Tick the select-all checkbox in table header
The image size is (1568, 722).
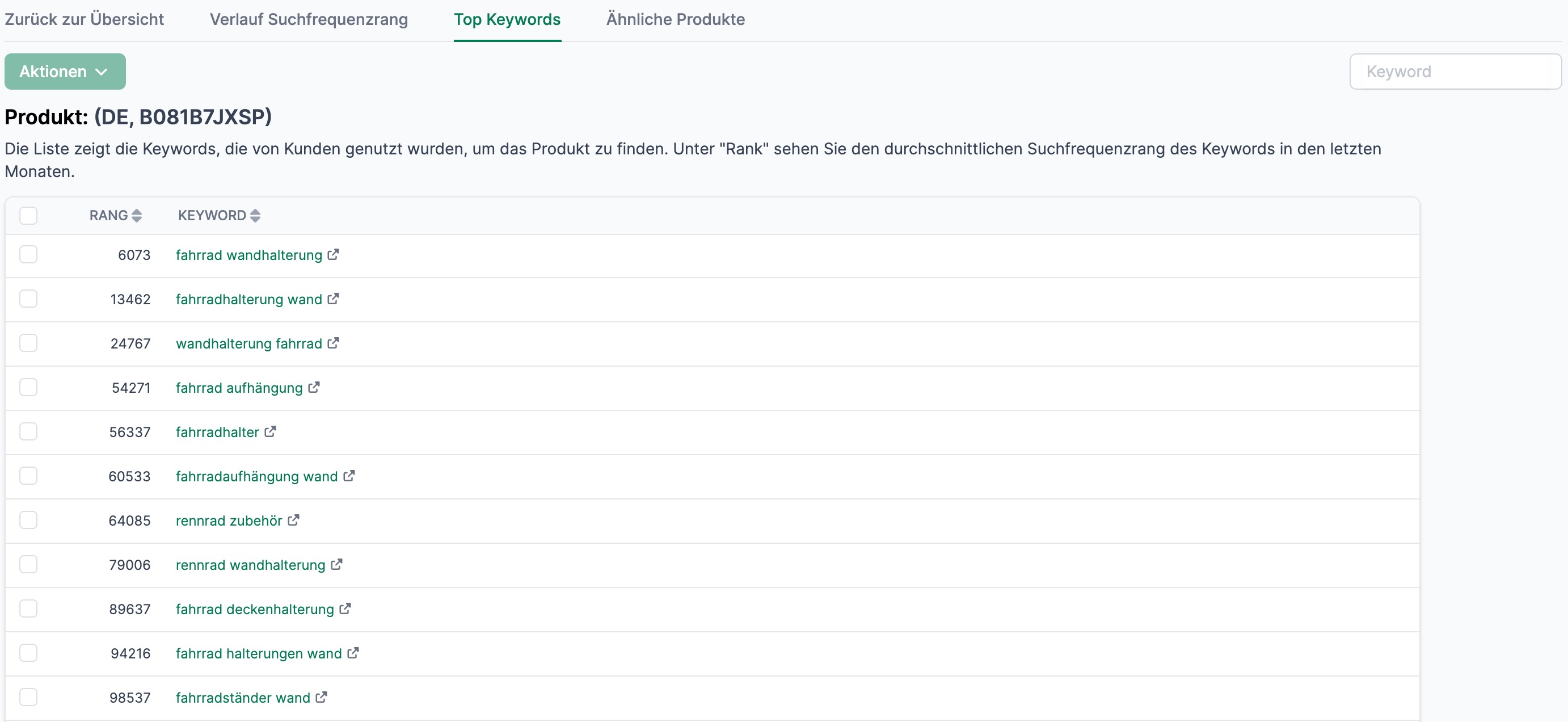click(28, 216)
